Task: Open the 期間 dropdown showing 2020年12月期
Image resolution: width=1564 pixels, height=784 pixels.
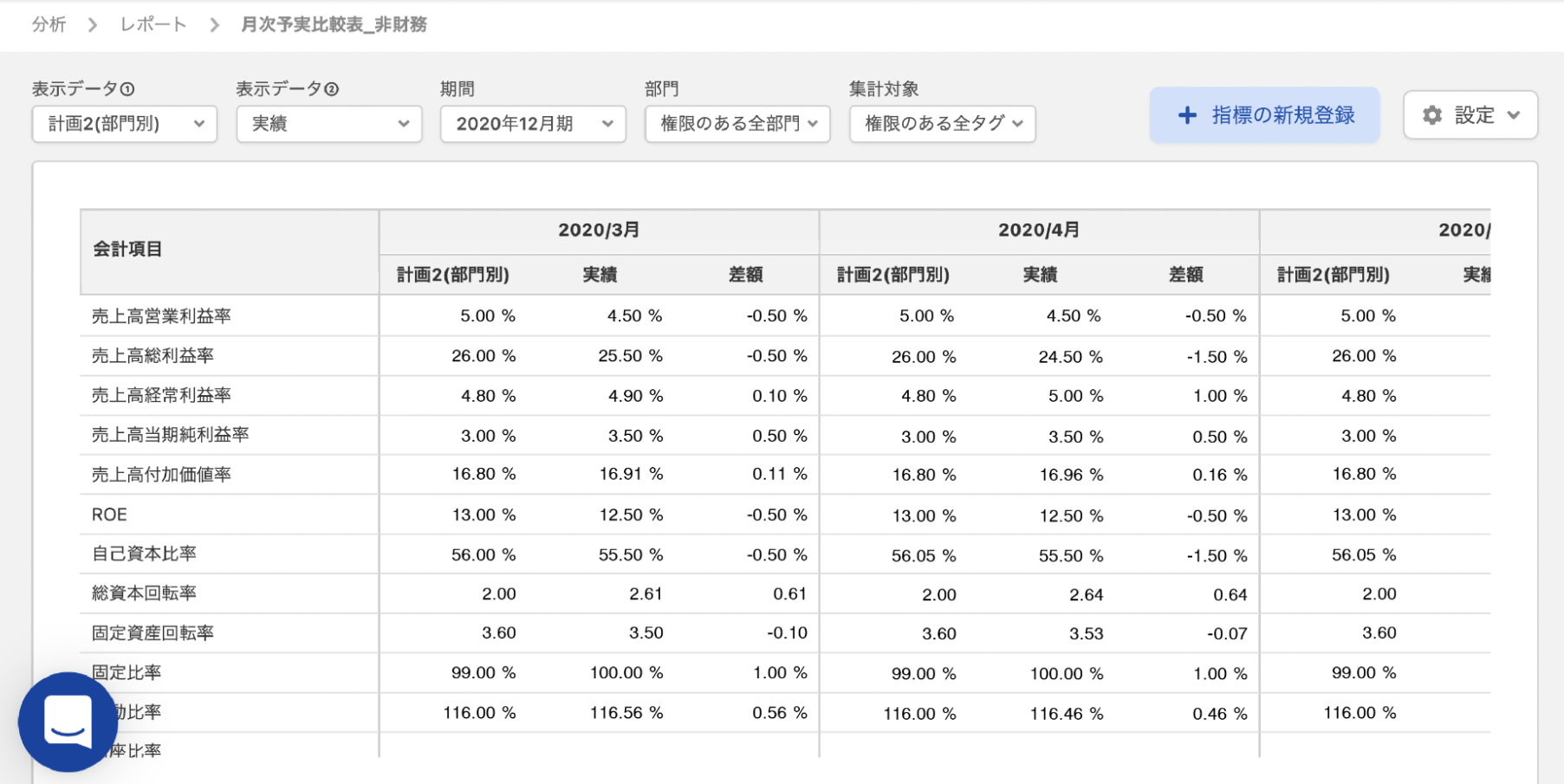Action: point(532,124)
